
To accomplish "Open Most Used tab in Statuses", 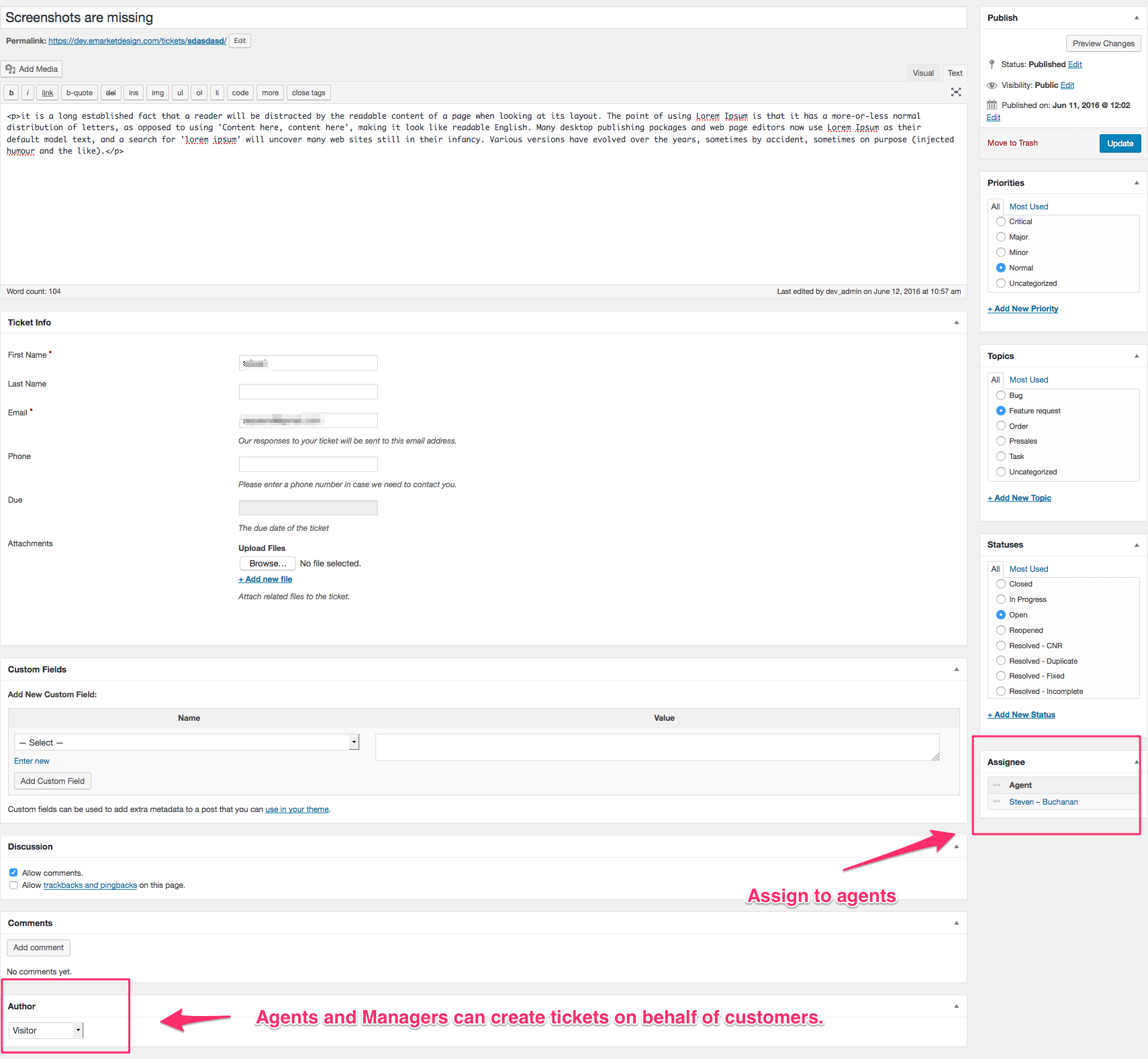I will coord(1029,569).
